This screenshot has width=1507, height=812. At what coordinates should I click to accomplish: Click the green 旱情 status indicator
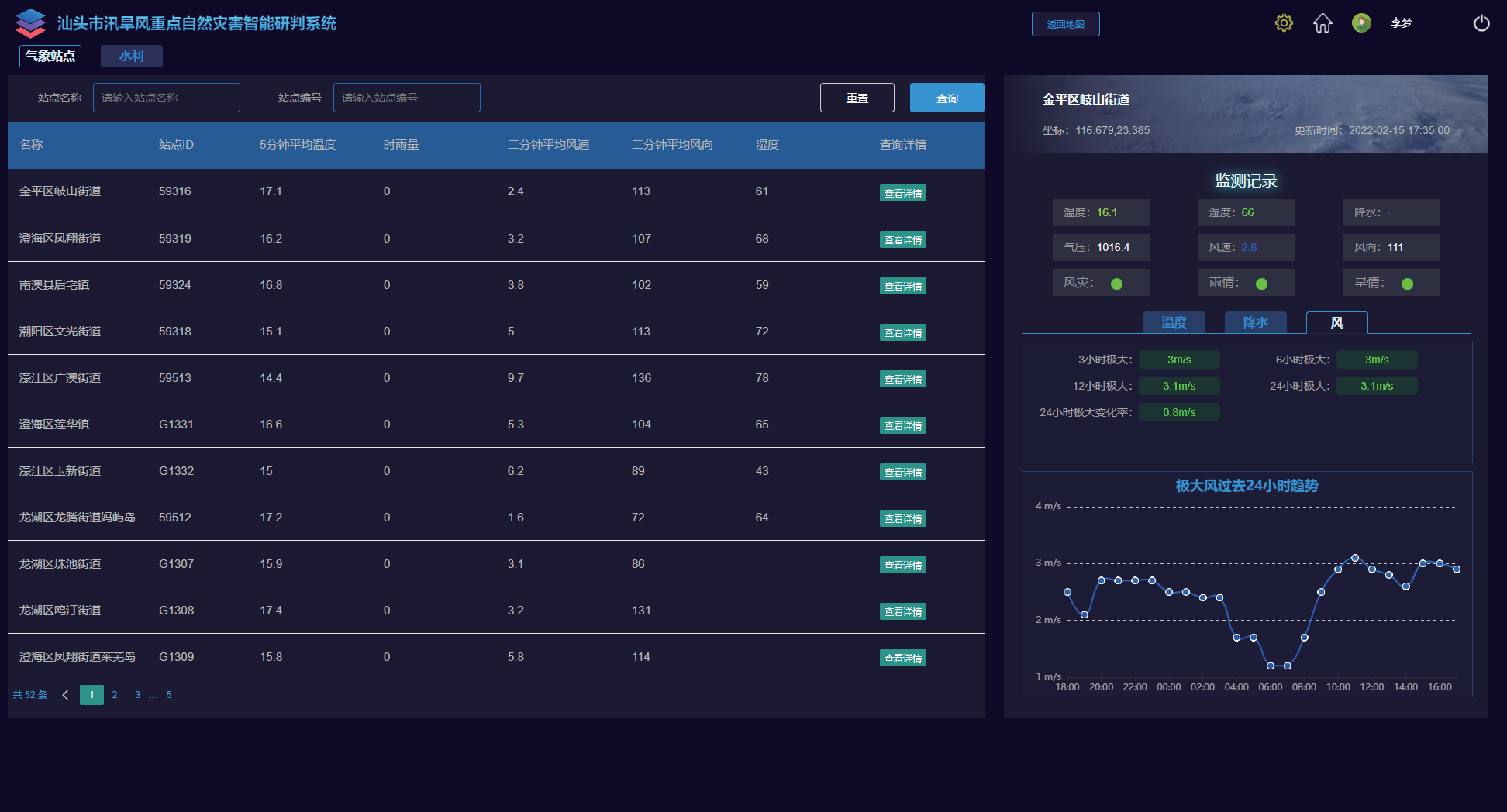tap(1407, 284)
